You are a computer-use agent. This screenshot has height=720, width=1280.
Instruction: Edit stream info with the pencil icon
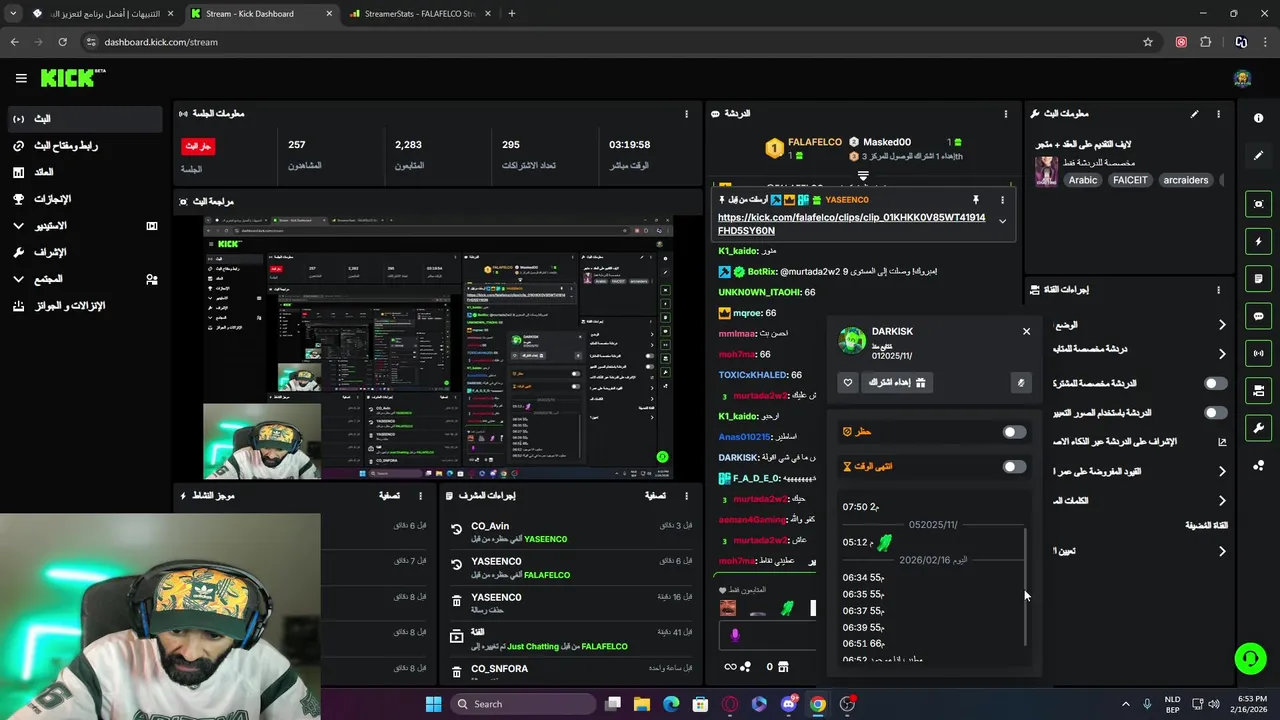1194,114
